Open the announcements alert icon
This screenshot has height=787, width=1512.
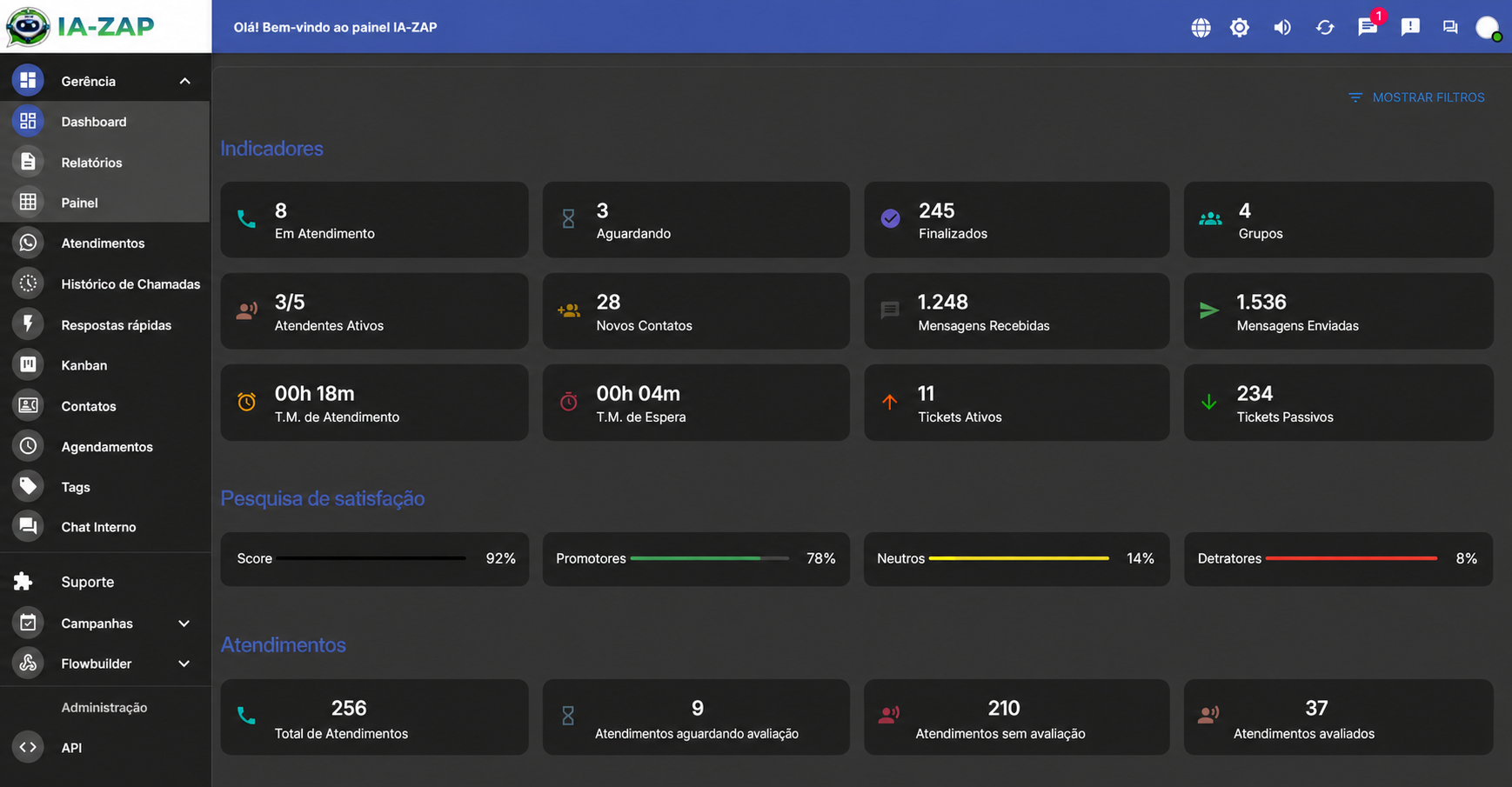(1410, 27)
